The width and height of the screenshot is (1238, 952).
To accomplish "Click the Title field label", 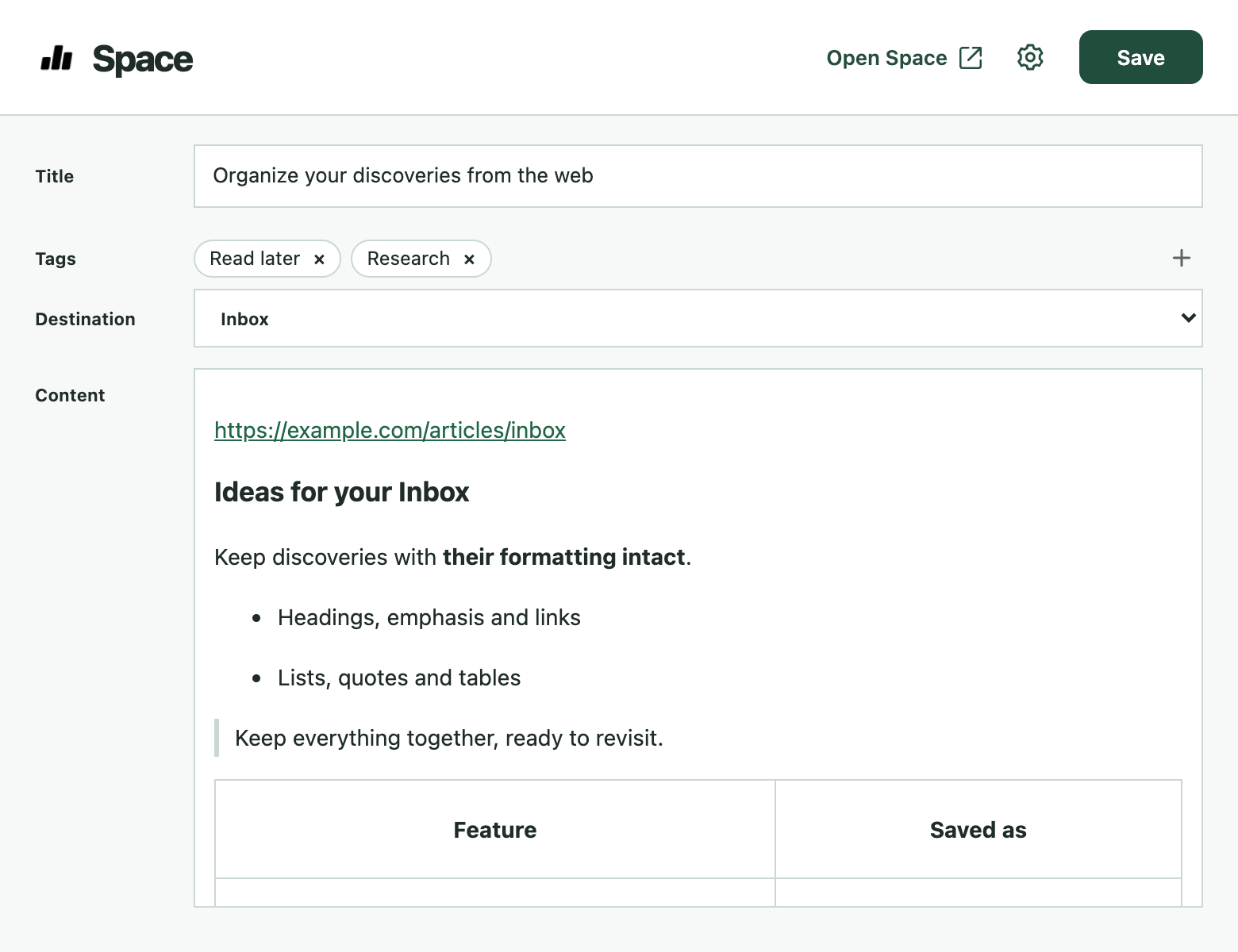I will 54,176.
